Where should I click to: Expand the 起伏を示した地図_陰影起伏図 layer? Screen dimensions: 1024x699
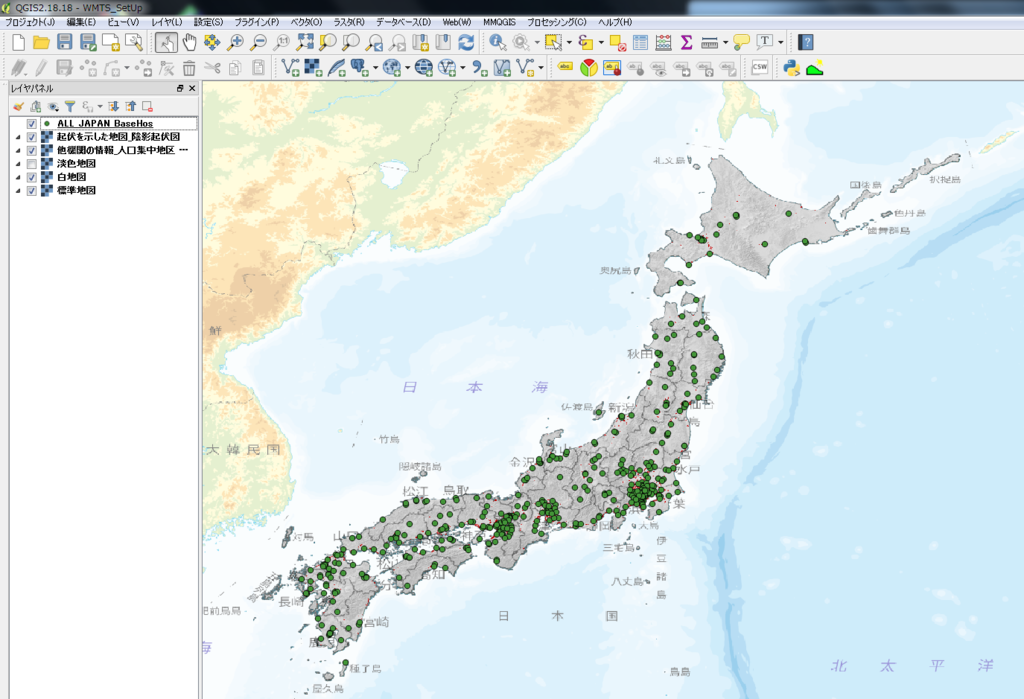18,137
